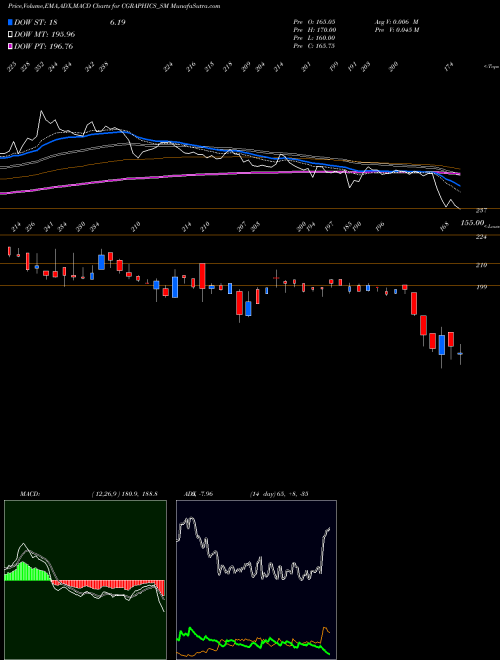Click the blue DOW ST legend swatch
The width and height of the screenshot is (500, 660).
pos(11,22)
